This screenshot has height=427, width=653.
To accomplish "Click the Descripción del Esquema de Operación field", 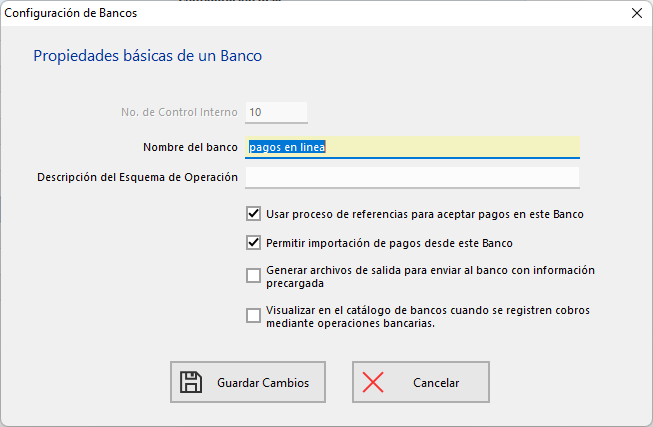I will [412, 177].
